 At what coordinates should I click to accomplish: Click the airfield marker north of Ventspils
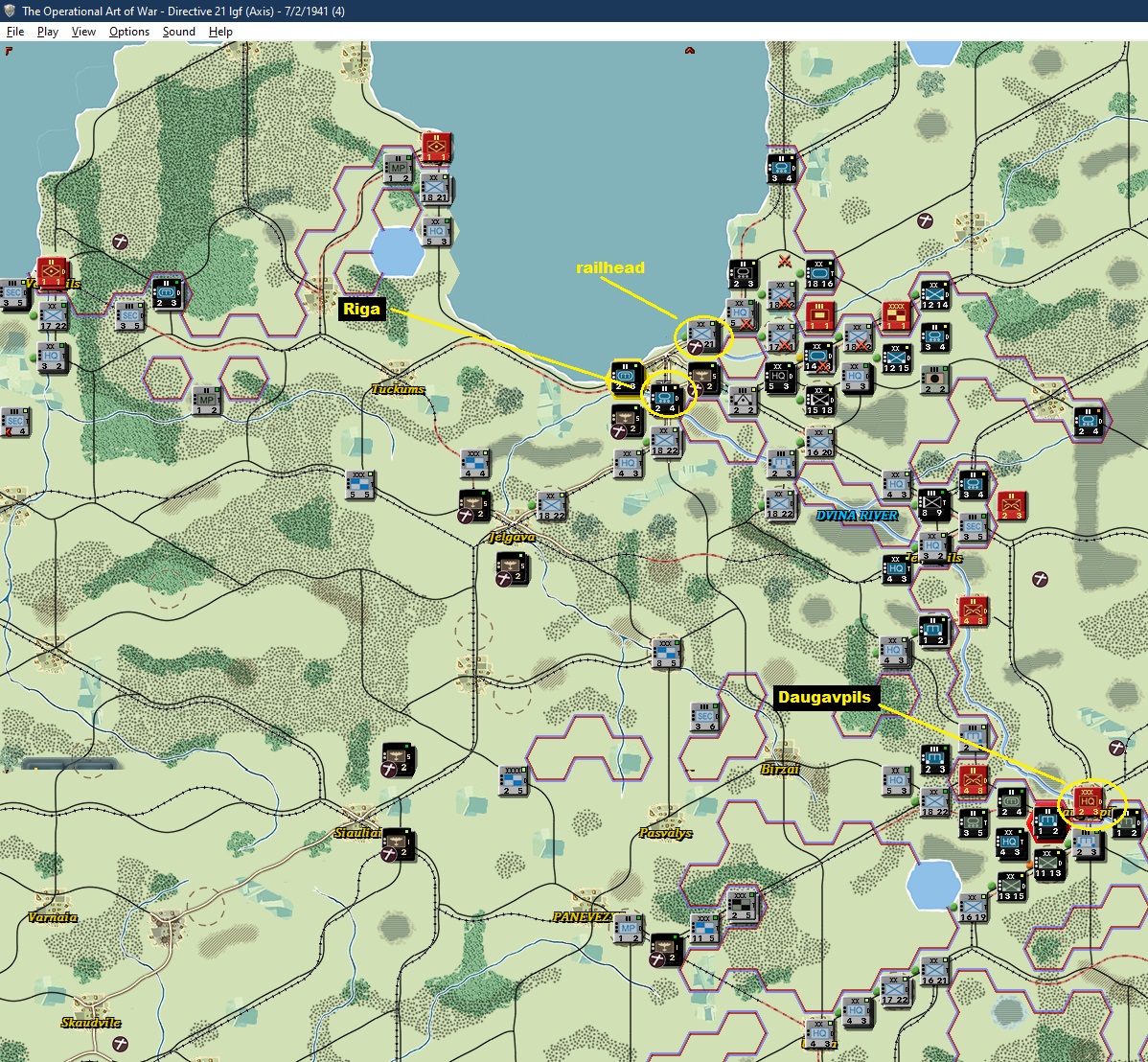121,241
